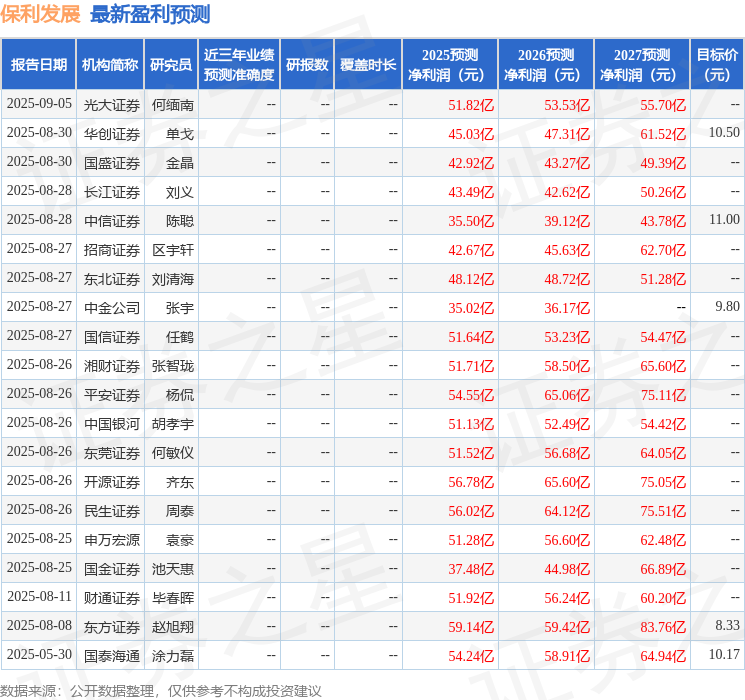Viewport: 745px width, 700px height.
Task: Select 东方证券 institution cell
Action: [x=112, y=627]
